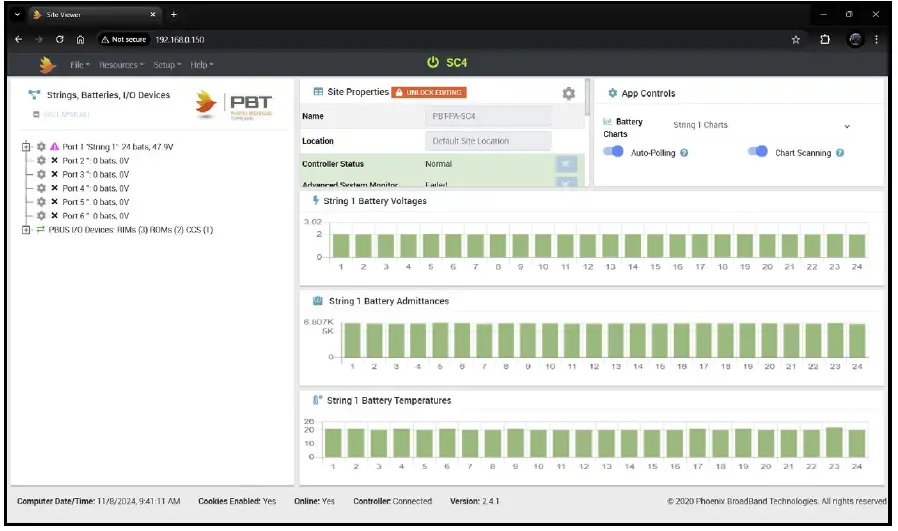898x531 pixels.
Task: Click the Battery Voltages lightning bolt icon
Action: (x=316, y=200)
